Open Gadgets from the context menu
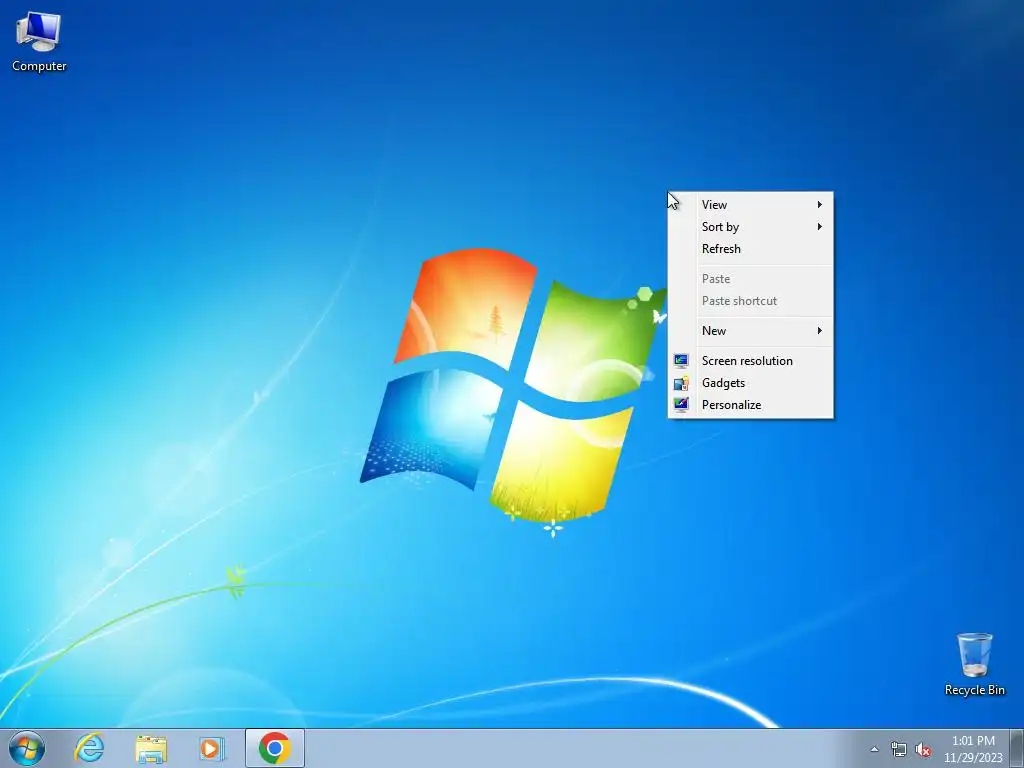 point(750,383)
